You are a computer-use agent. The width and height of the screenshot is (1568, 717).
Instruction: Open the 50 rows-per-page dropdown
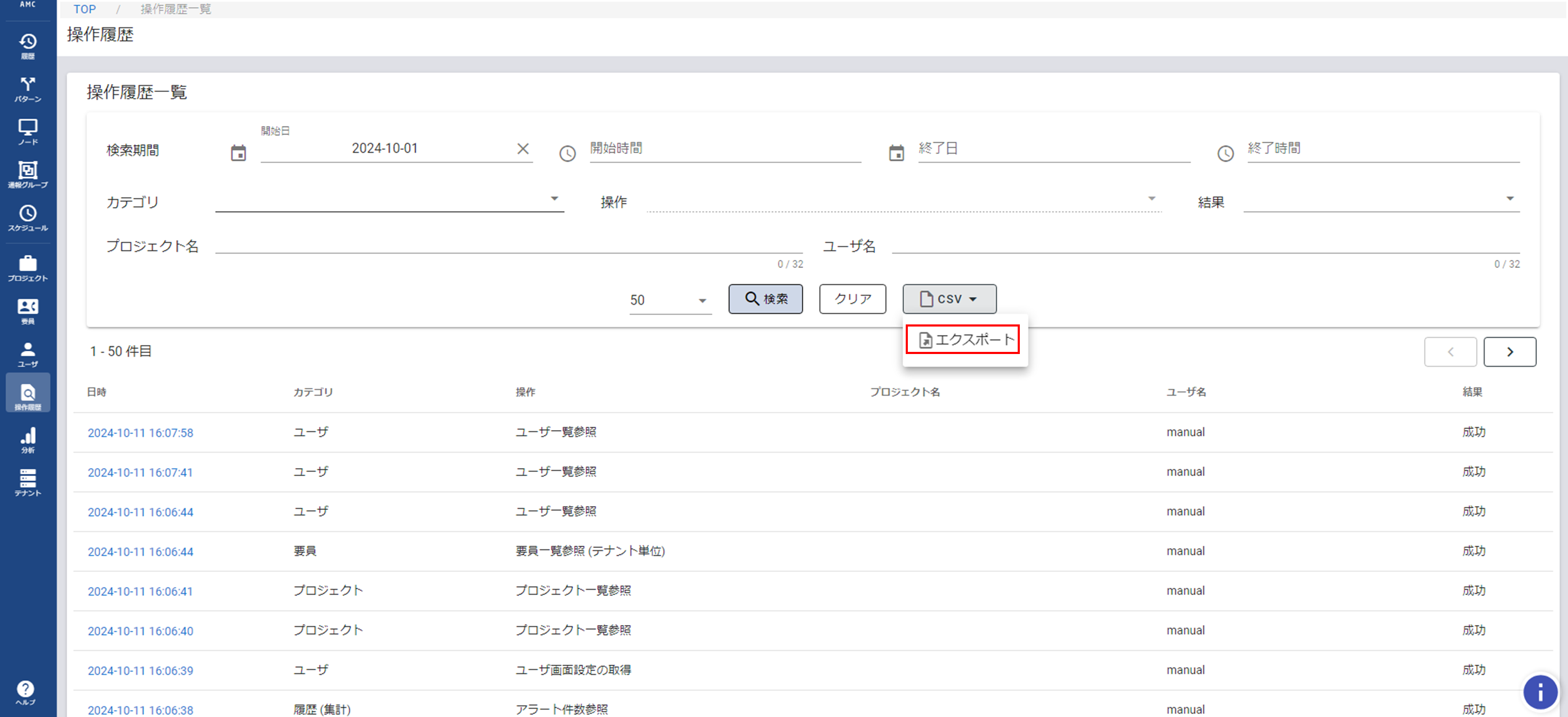pyautogui.click(x=670, y=300)
